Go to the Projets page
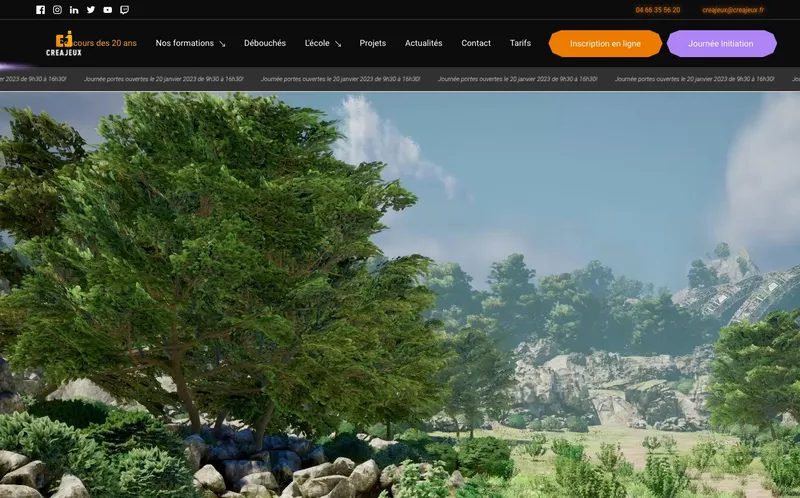Screen dimensions: 800x498 (x=373, y=43)
